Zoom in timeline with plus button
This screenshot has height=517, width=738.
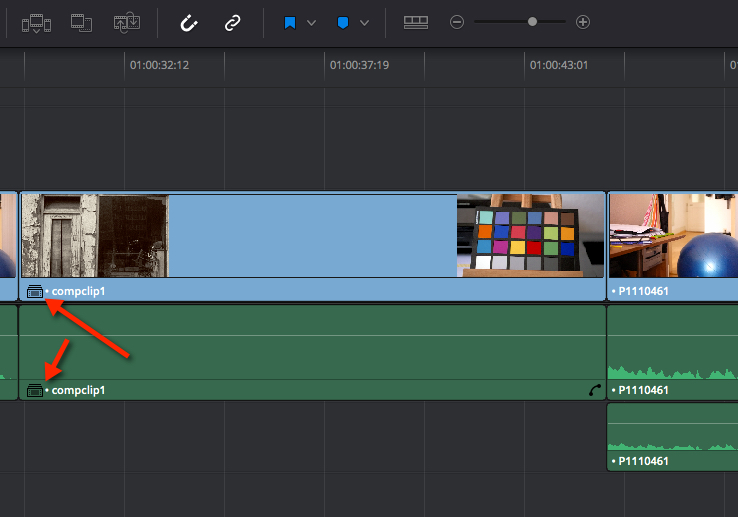pos(583,22)
